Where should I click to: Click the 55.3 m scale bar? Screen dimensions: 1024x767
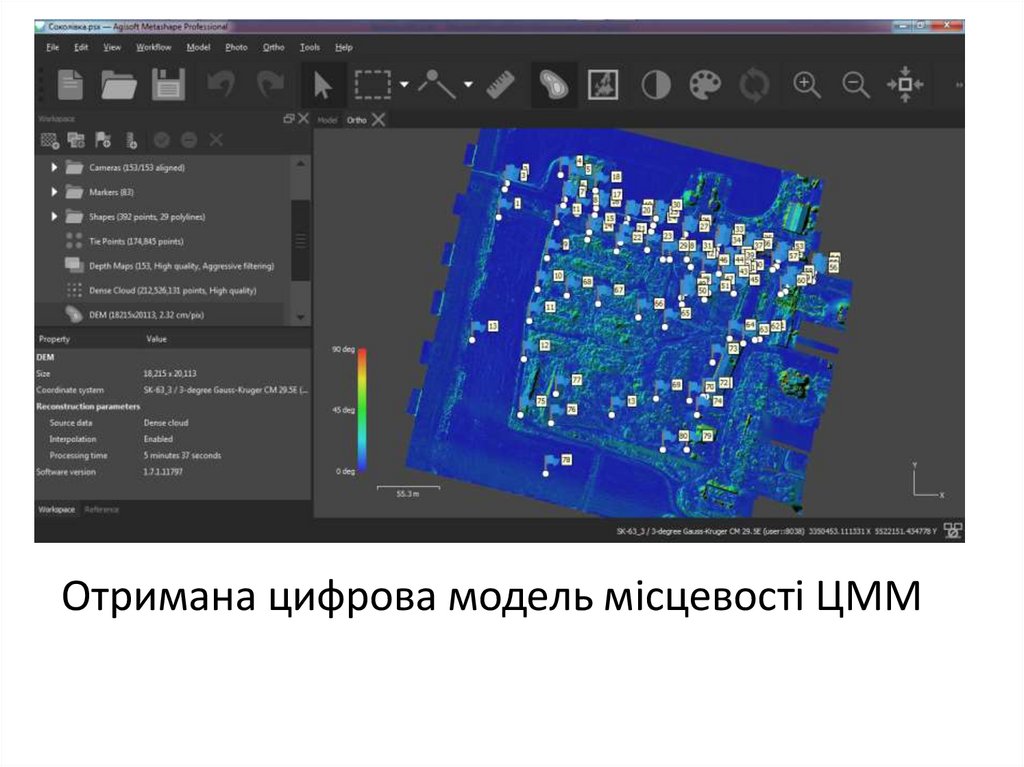coord(408,491)
